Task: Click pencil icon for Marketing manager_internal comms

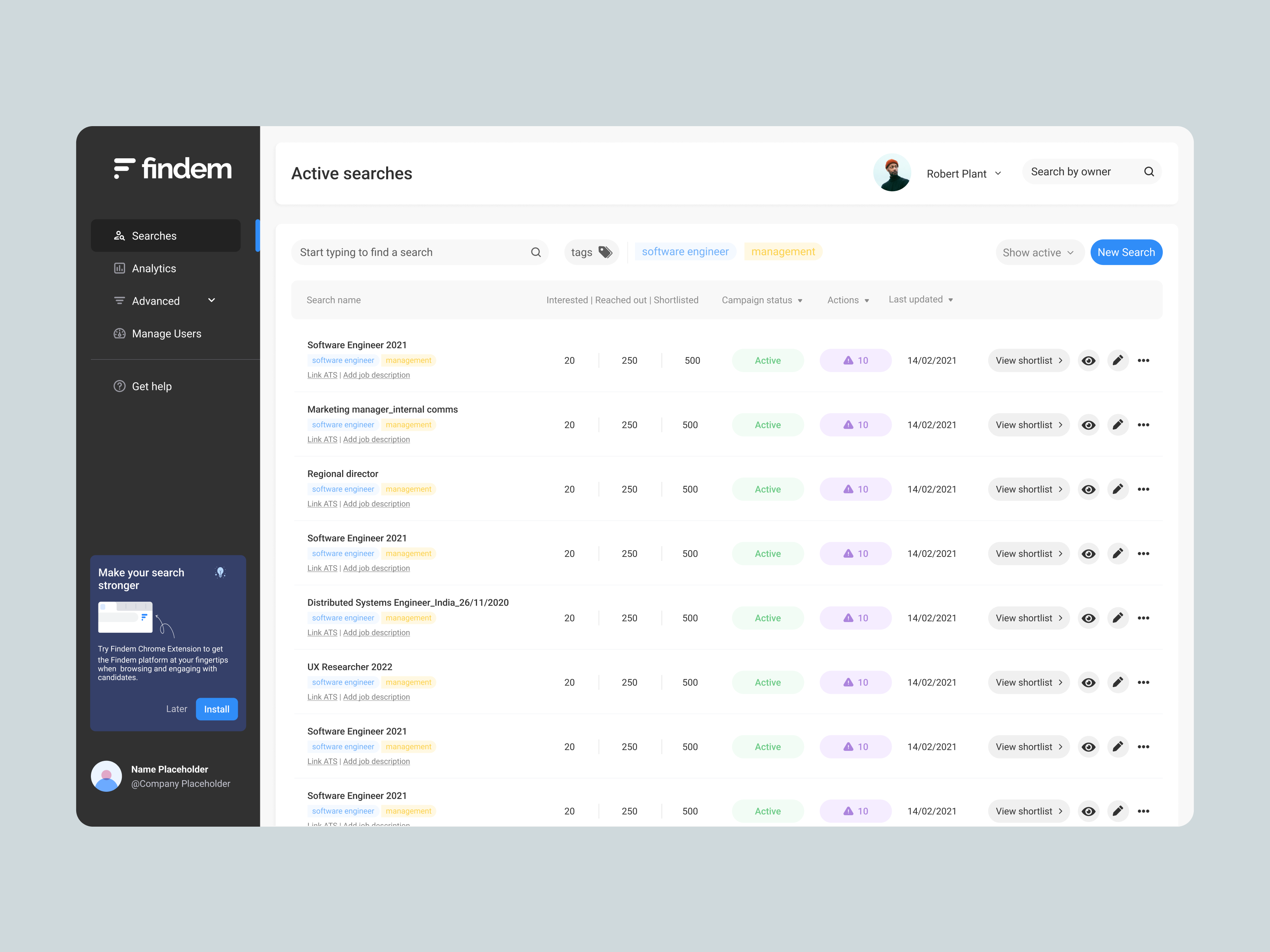Action: click(x=1117, y=425)
